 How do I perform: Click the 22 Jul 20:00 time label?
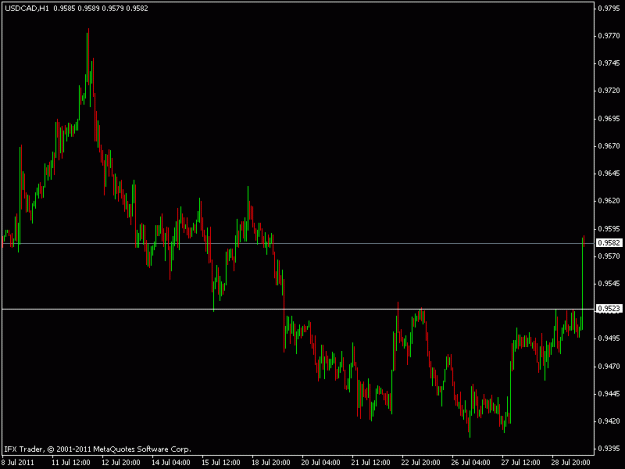click(421, 462)
